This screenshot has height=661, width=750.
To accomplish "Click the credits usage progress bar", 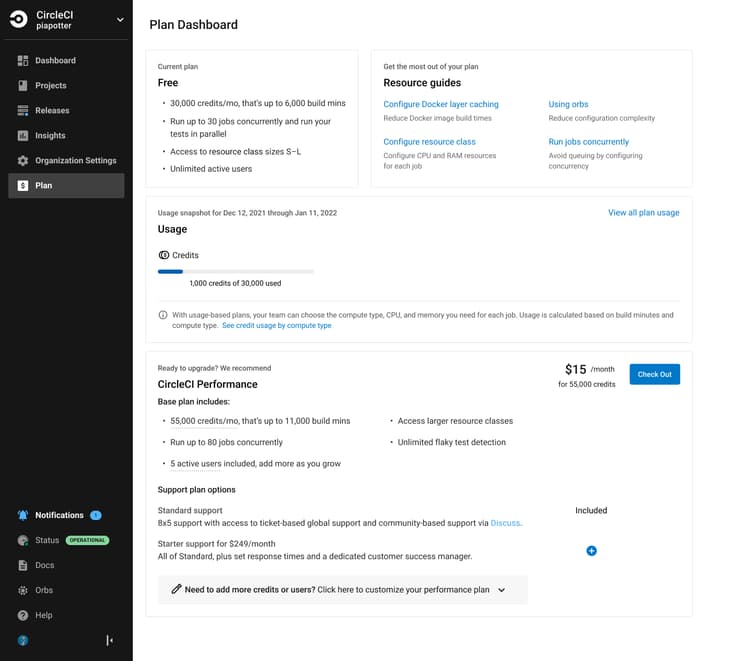I will coord(236,271).
